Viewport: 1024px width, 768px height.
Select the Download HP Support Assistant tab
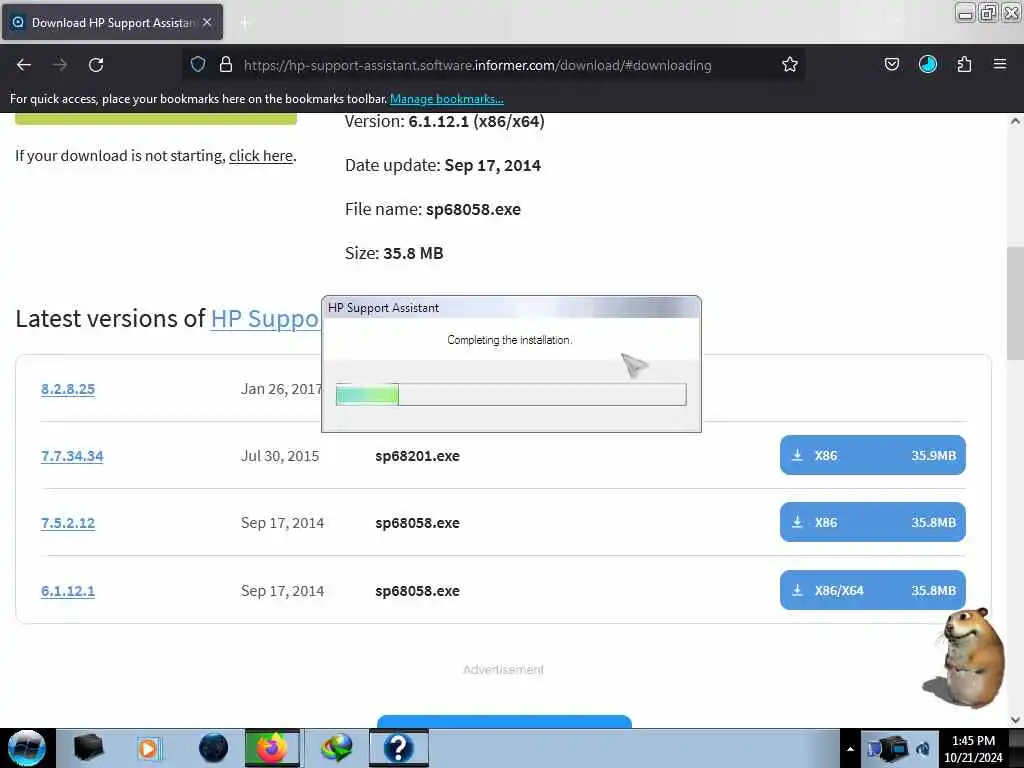click(x=112, y=22)
